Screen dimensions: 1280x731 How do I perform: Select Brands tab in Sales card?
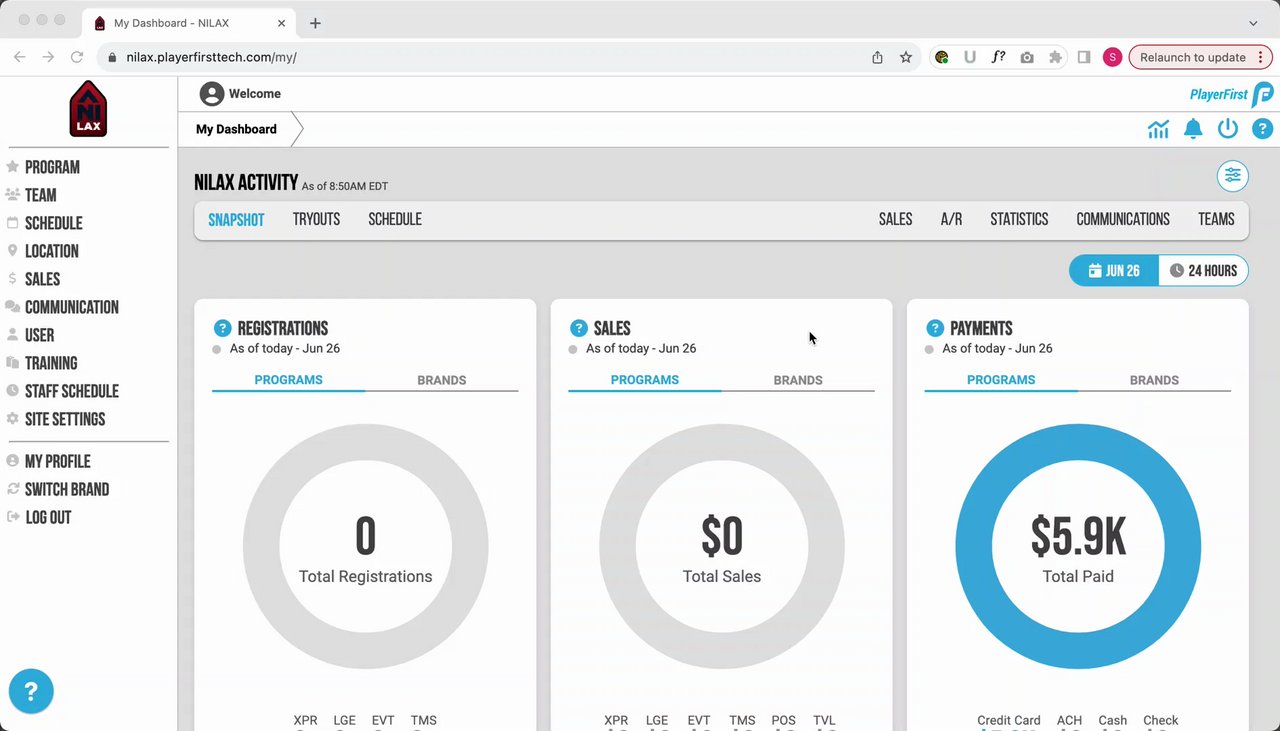[798, 380]
